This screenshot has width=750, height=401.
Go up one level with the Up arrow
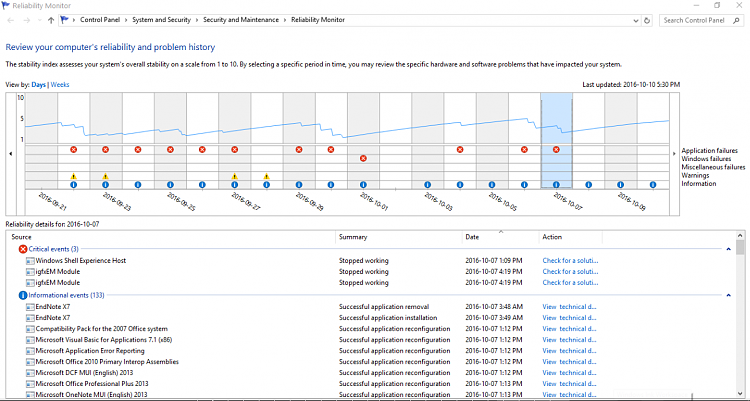coord(51,19)
